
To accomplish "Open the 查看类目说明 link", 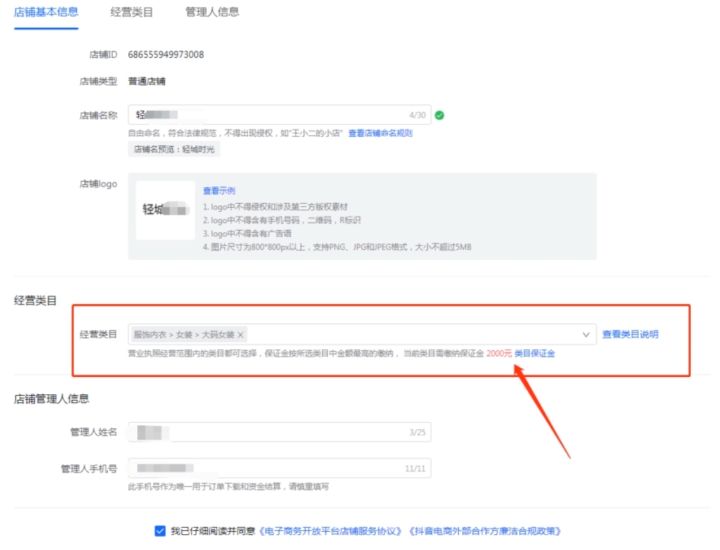I will pos(630,334).
